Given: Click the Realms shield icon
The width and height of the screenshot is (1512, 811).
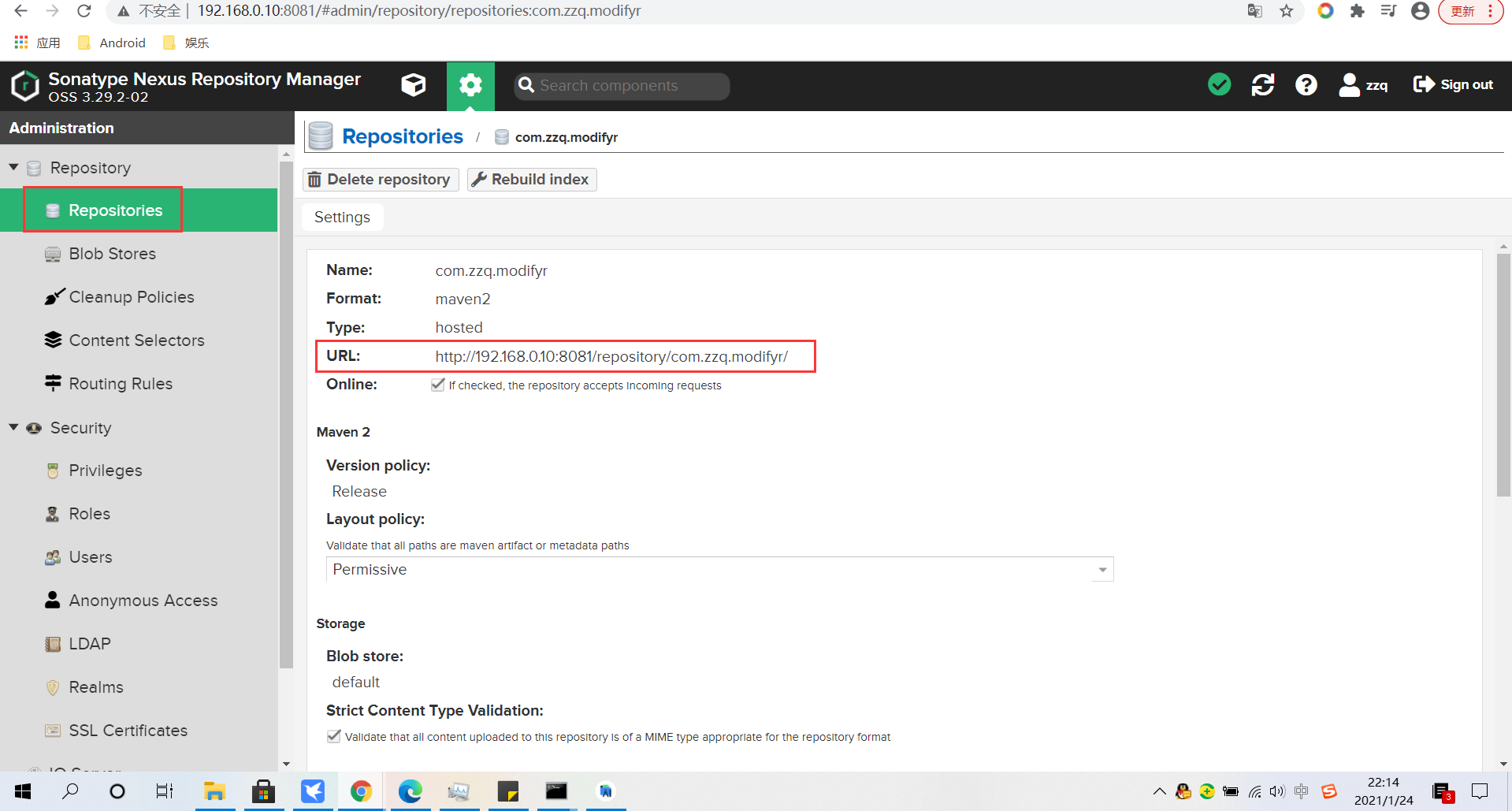Looking at the screenshot, I should coord(53,687).
